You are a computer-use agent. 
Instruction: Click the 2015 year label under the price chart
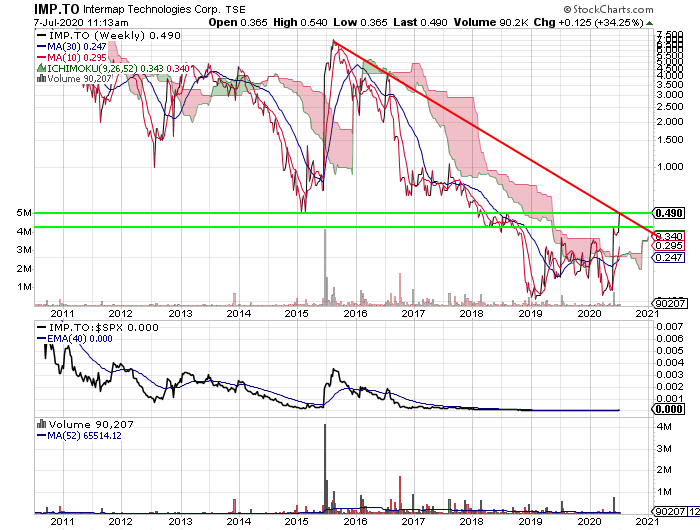(296, 313)
